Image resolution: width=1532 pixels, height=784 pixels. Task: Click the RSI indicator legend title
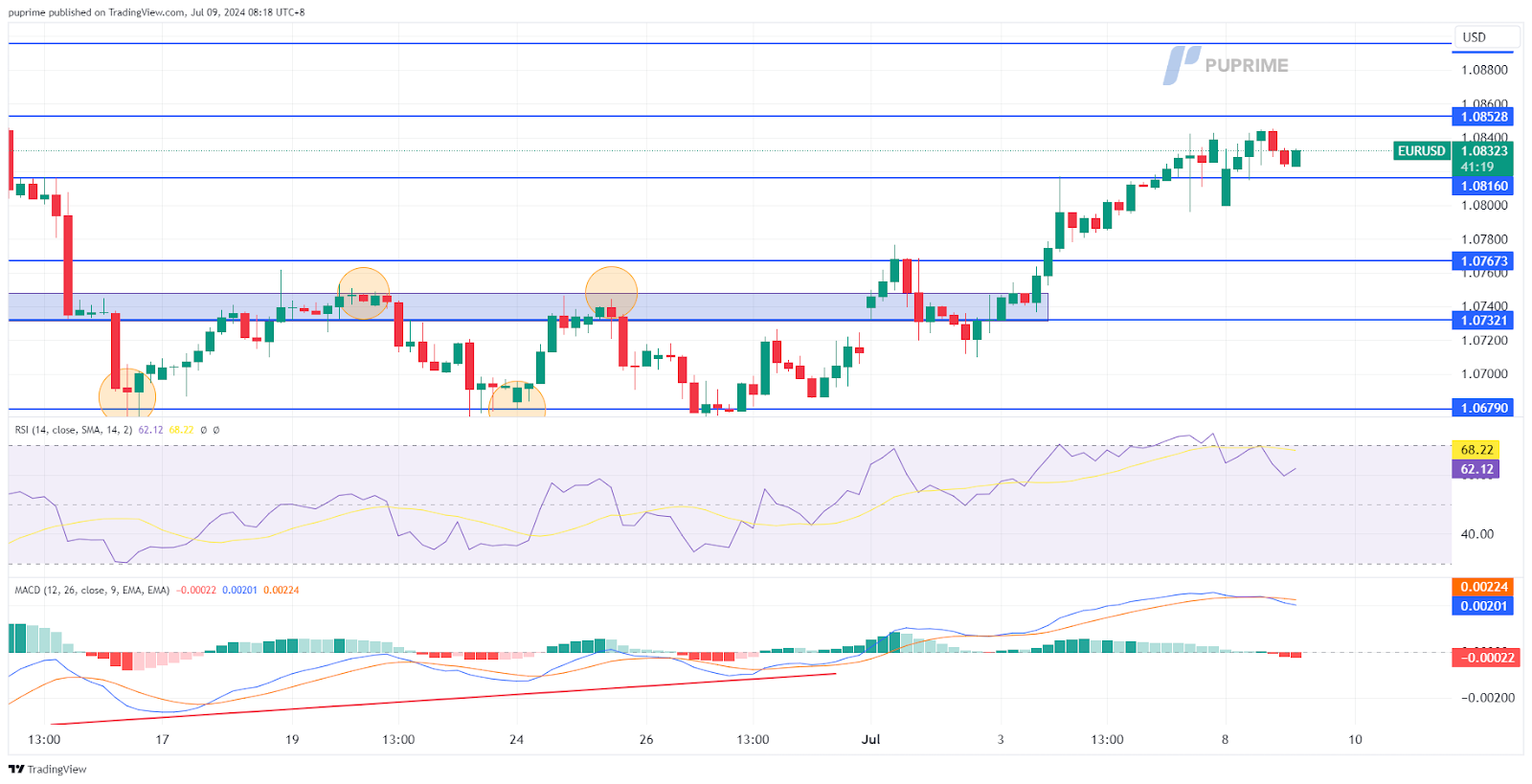pyautogui.click(x=74, y=430)
